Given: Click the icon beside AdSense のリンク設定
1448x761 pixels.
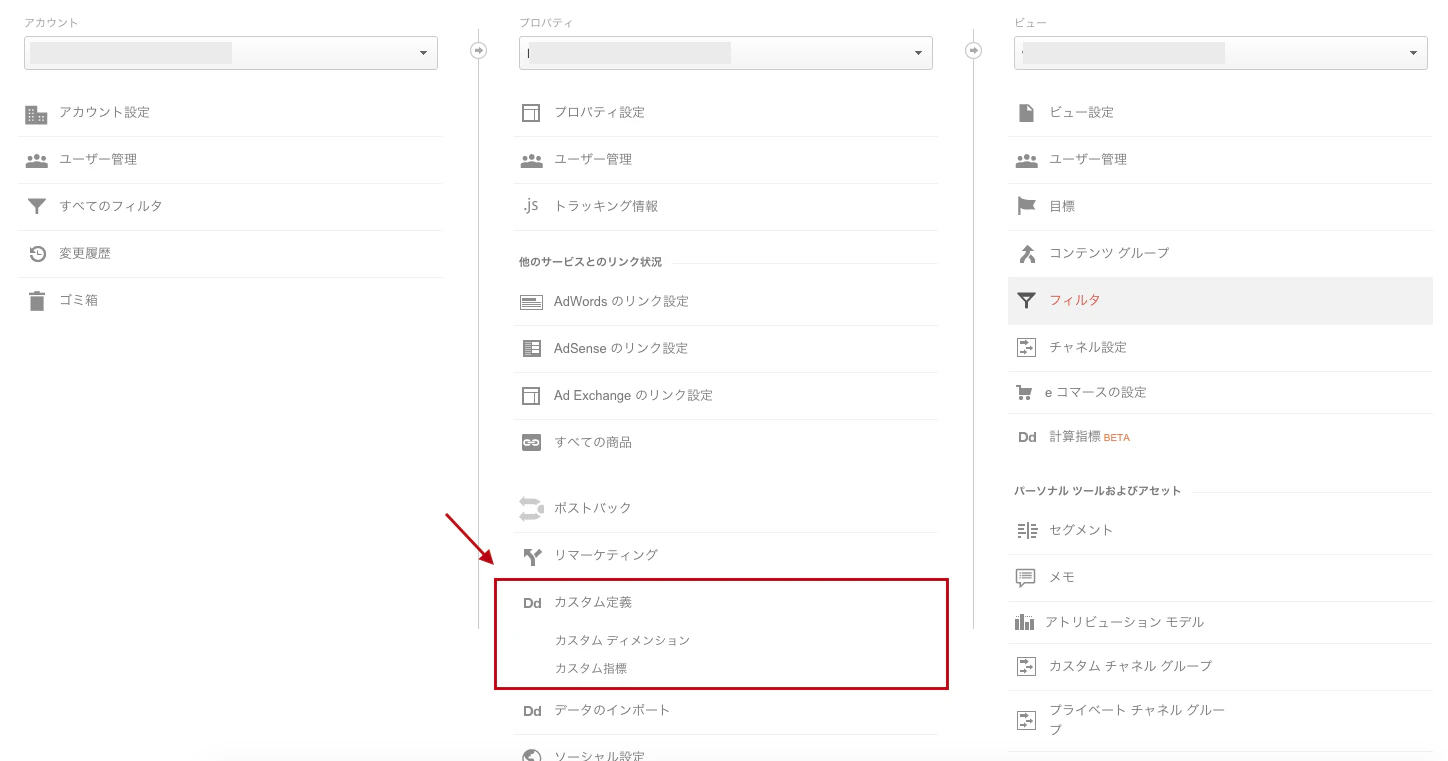Looking at the screenshot, I should 531,349.
